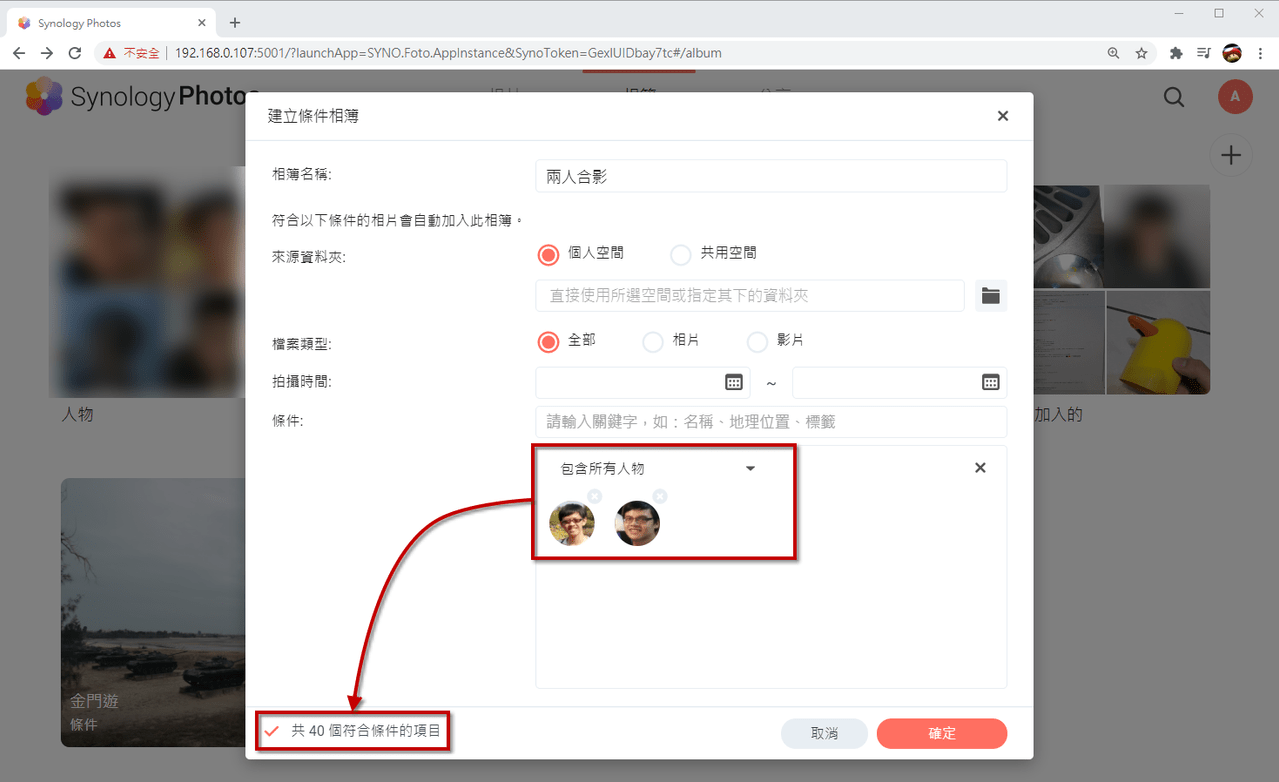Click 確定 button
The width and height of the screenshot is (1279, 782).
point(942,733)
